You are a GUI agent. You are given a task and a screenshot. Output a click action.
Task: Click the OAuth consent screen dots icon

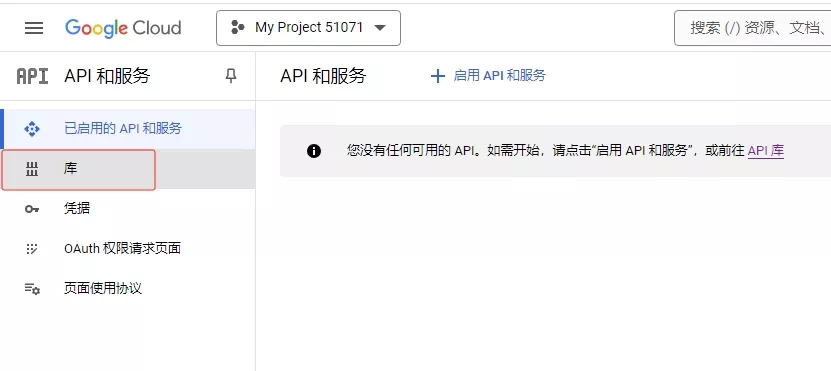click(x=32, y=249)
